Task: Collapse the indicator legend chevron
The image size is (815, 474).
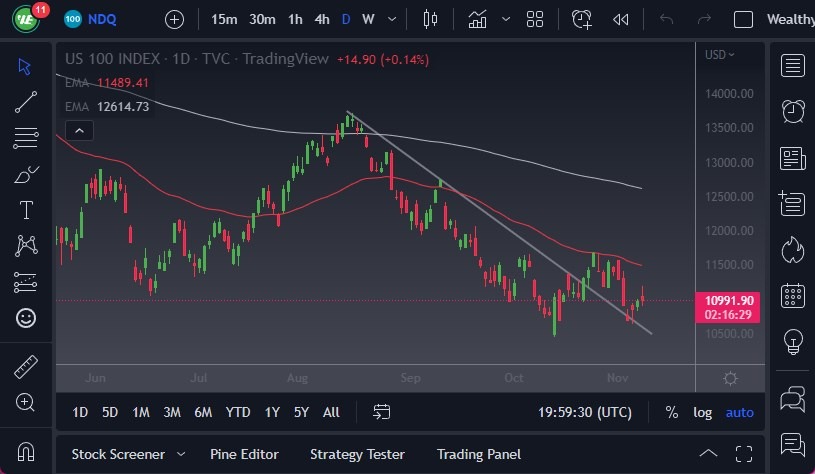Action: (x=78, y=130)
